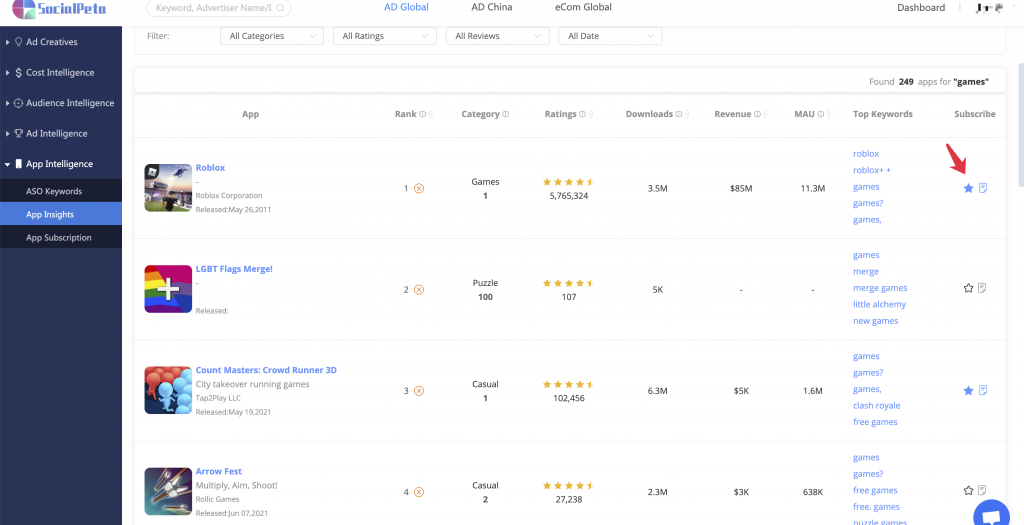Click rank X icon for Count Masters
The height and width of the screenshot is (525, 1024).
click(419, 390)
